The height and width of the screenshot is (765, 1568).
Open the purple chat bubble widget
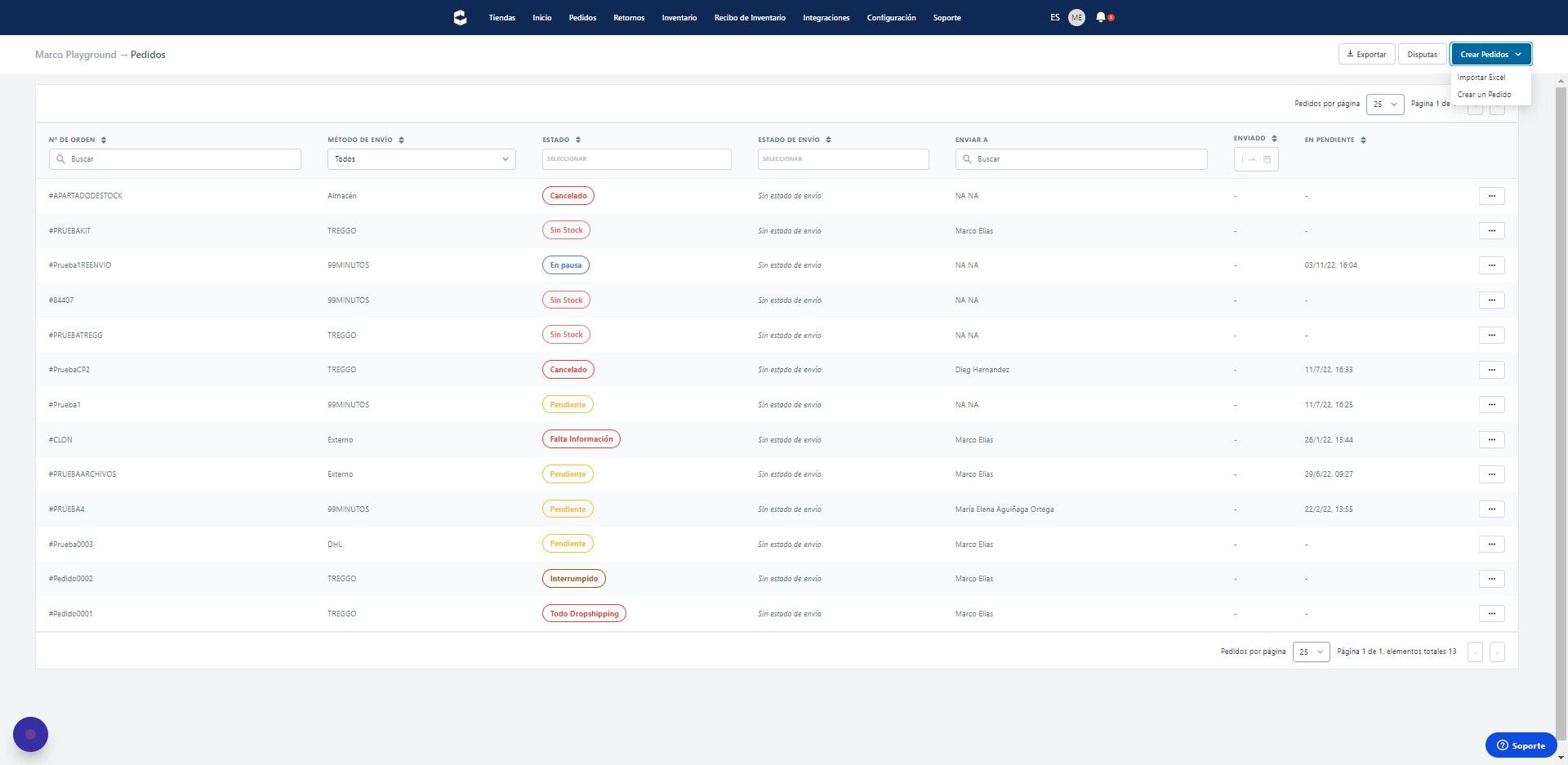(x=30, y=734)
